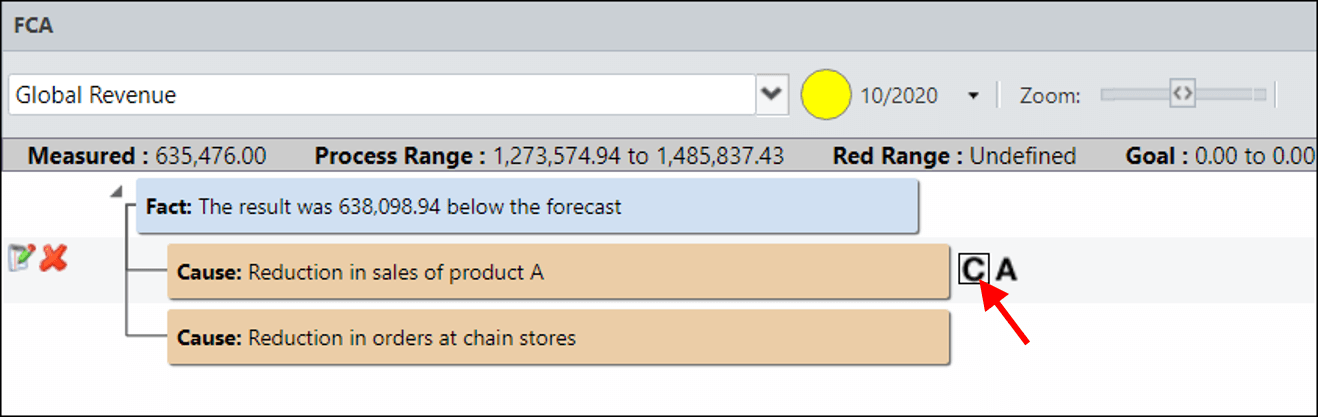Screen dimensions: 1318x417
Task: Click the red X delete icon
Action: tap(53, 259)
